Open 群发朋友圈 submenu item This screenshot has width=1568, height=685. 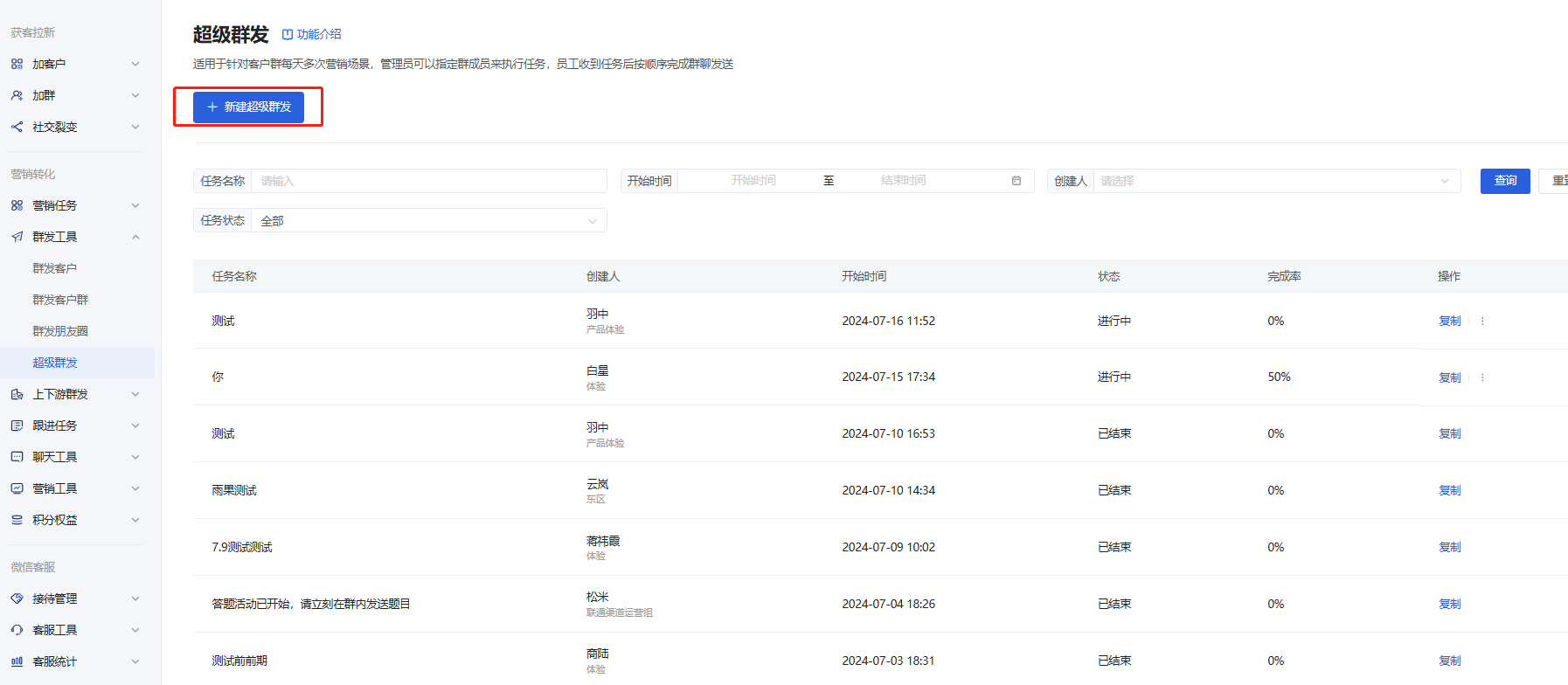60,331
